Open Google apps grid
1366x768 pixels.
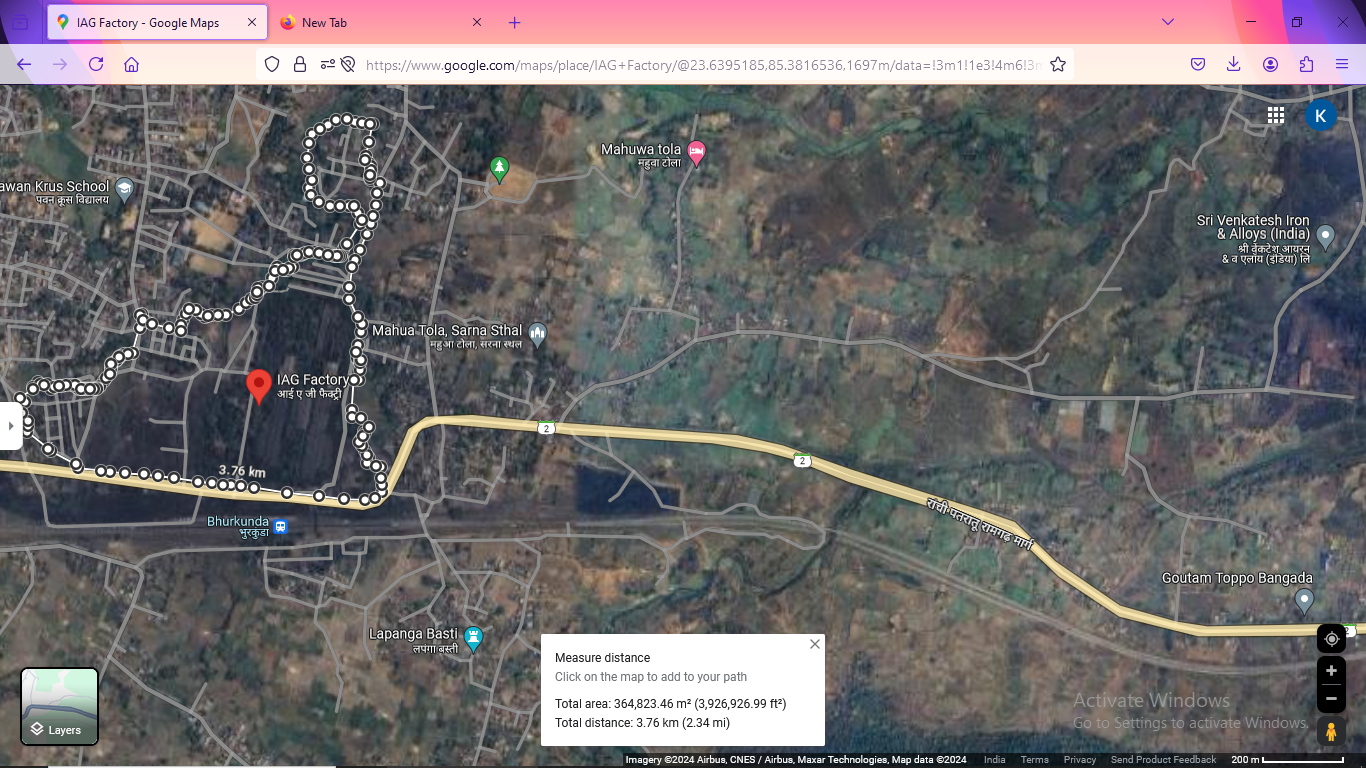point(1276,115)
